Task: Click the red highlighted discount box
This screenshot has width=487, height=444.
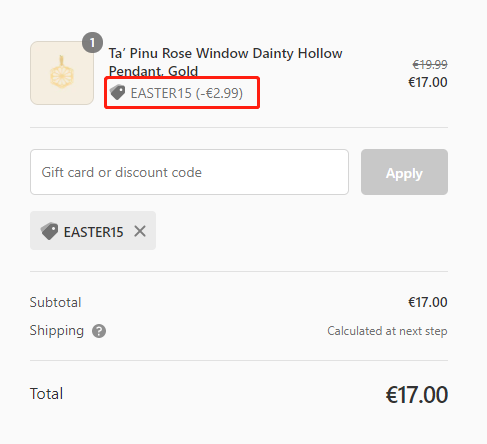Action: coord(182,93)
